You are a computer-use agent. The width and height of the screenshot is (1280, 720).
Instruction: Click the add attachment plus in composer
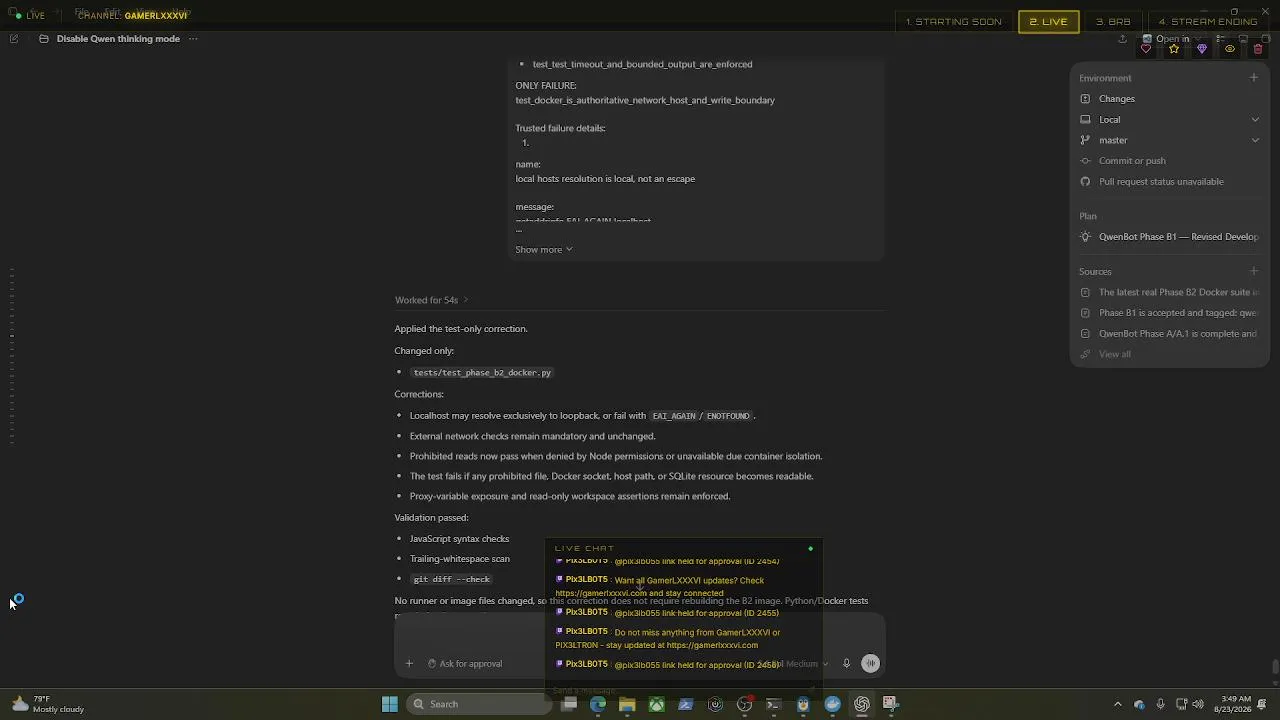point(409,663)
